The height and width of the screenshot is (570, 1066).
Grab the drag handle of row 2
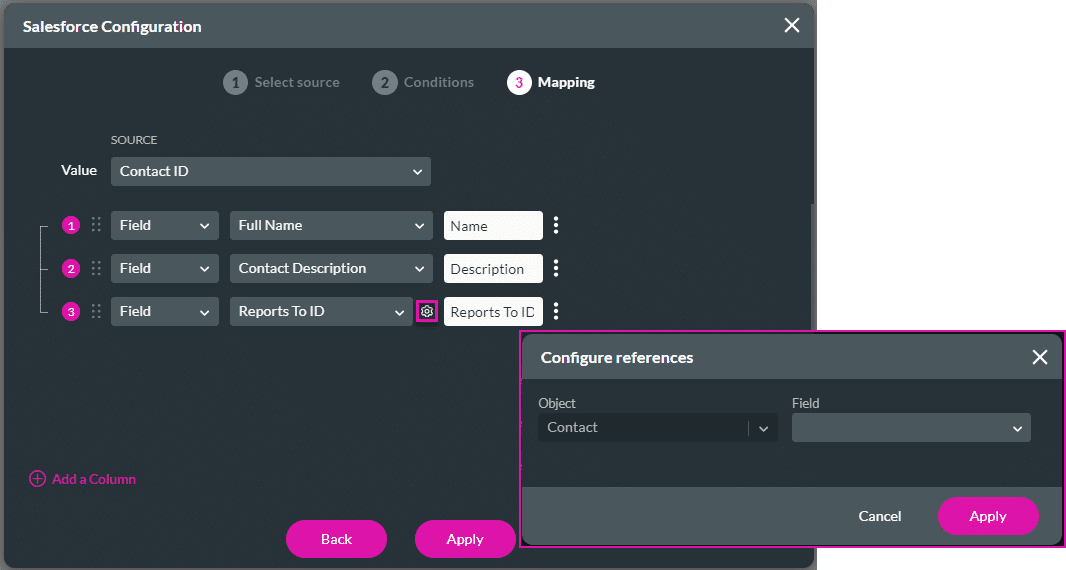coord(96,269)
